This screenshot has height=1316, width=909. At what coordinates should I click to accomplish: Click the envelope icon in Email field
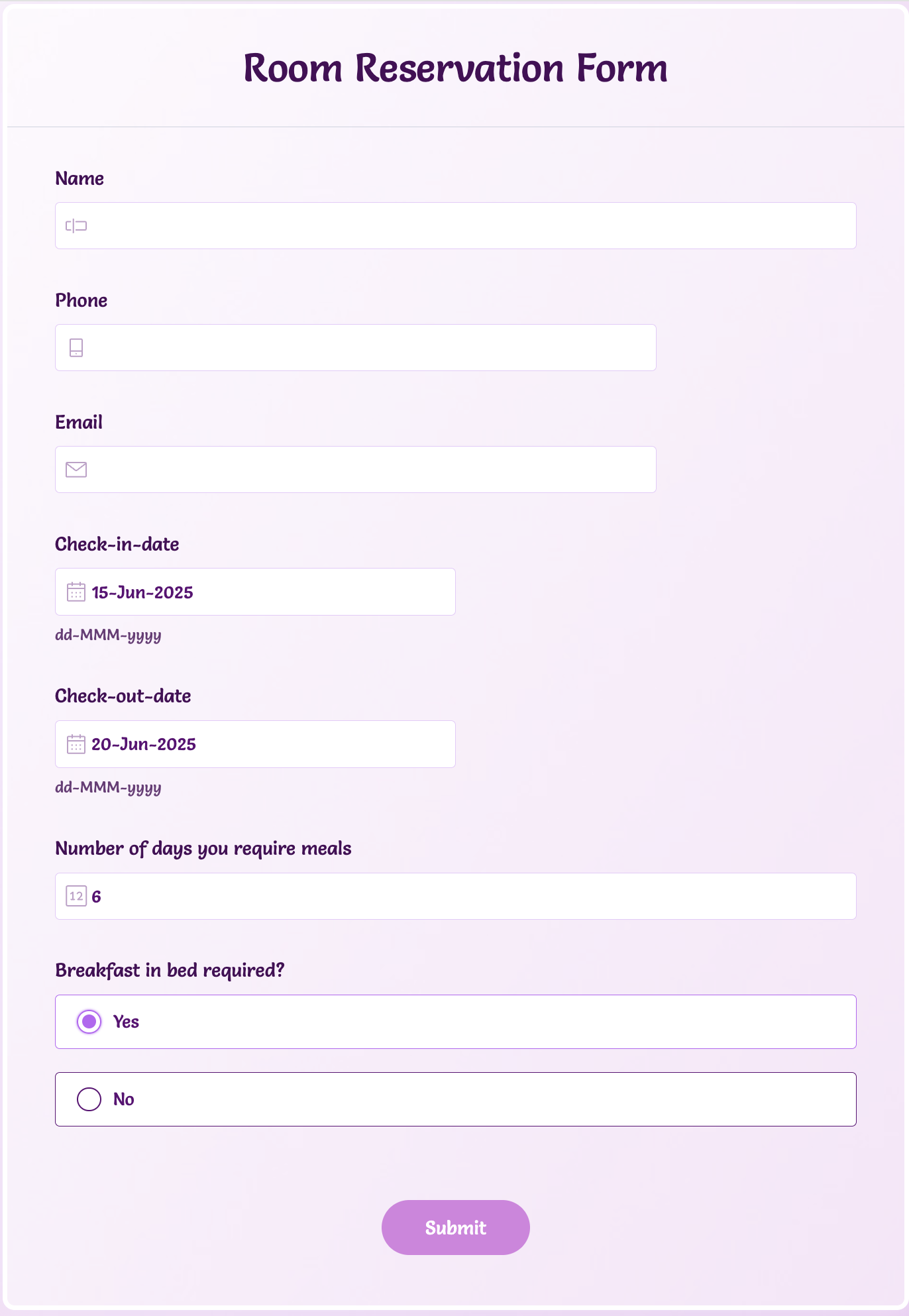[x=76, y=470]
